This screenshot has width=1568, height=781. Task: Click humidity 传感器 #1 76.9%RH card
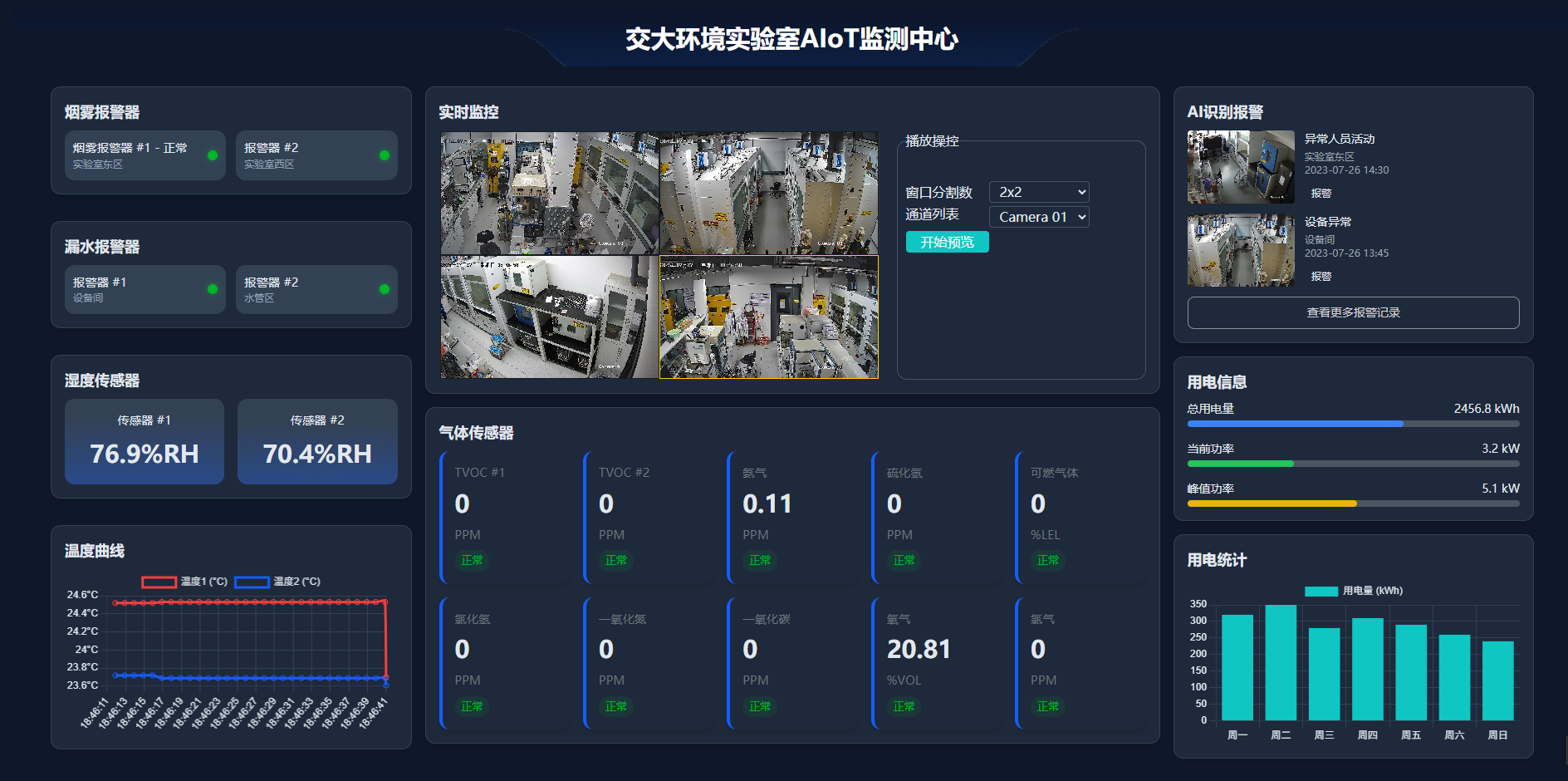tap(145, 441)
